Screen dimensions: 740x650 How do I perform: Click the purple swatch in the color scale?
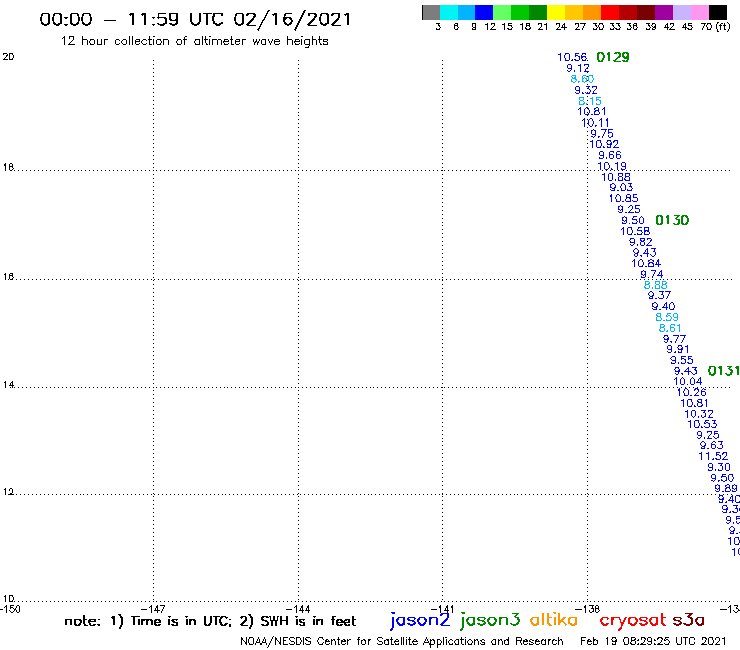[664, 12]
